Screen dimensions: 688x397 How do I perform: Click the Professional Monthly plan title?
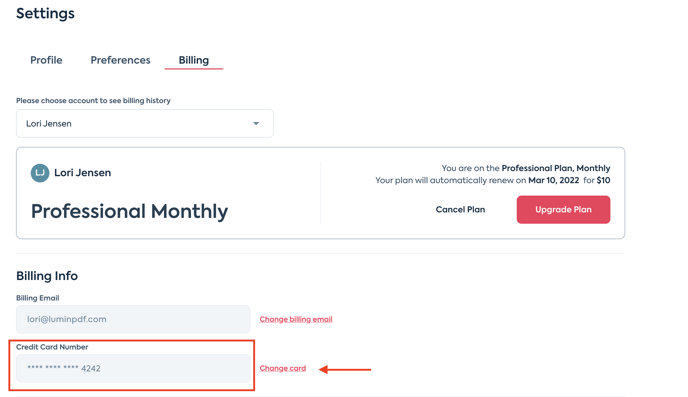point(129,211)
